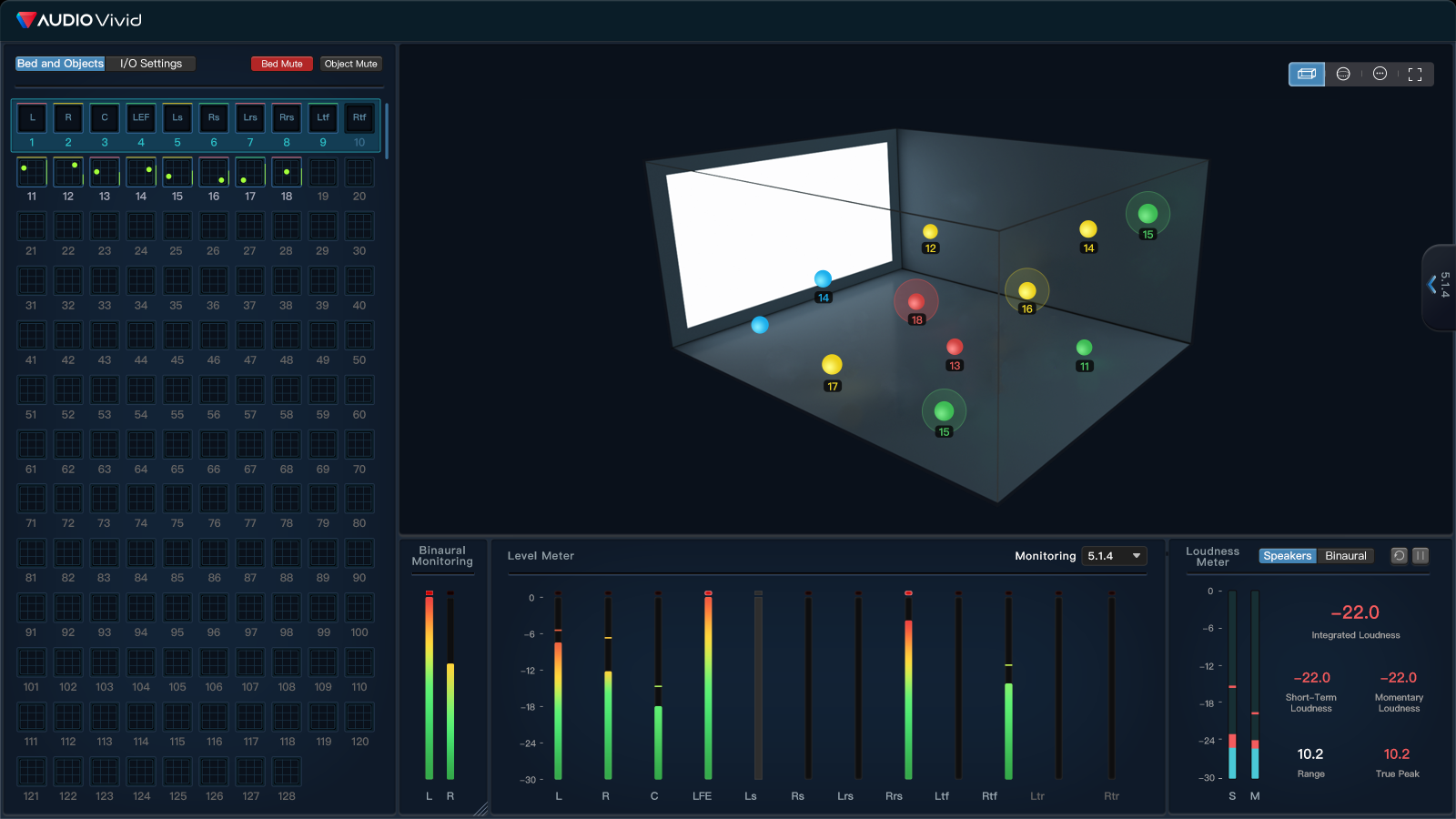Switch to the 3D room box view
This screenshot has height=819, width=1456.
(x=1306, y=74)
